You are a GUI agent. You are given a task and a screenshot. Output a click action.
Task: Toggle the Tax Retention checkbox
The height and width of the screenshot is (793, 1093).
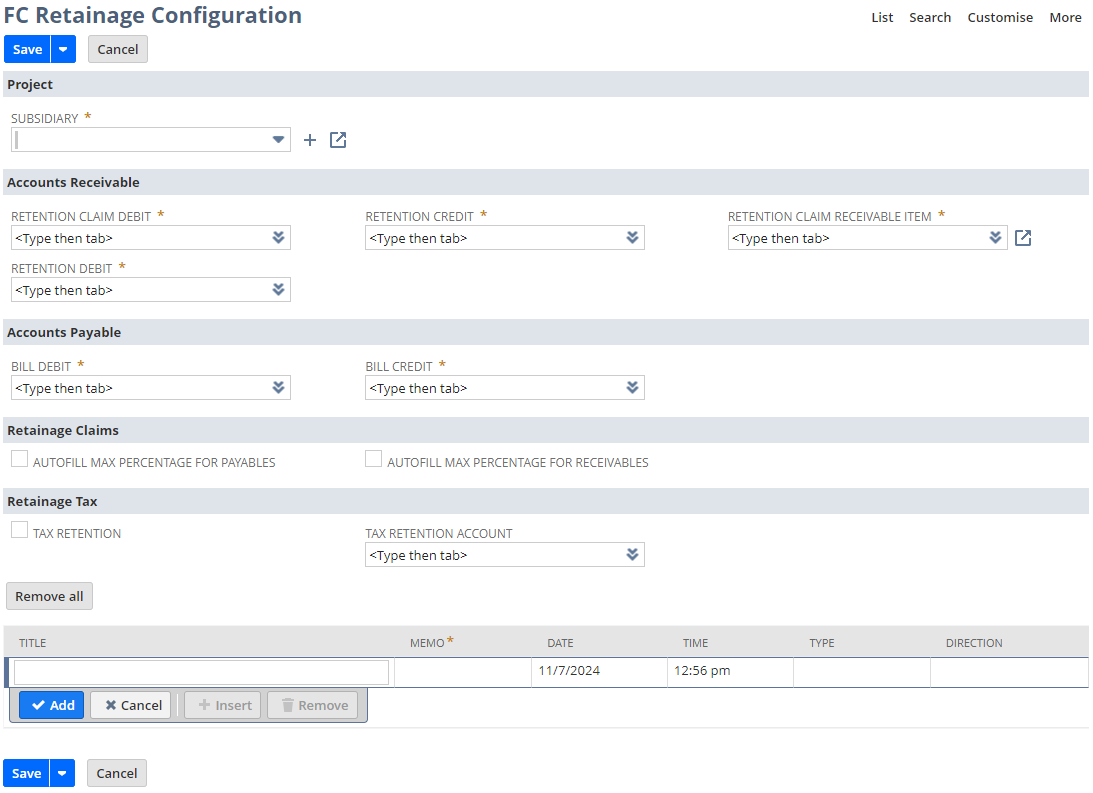click(20, 530)
